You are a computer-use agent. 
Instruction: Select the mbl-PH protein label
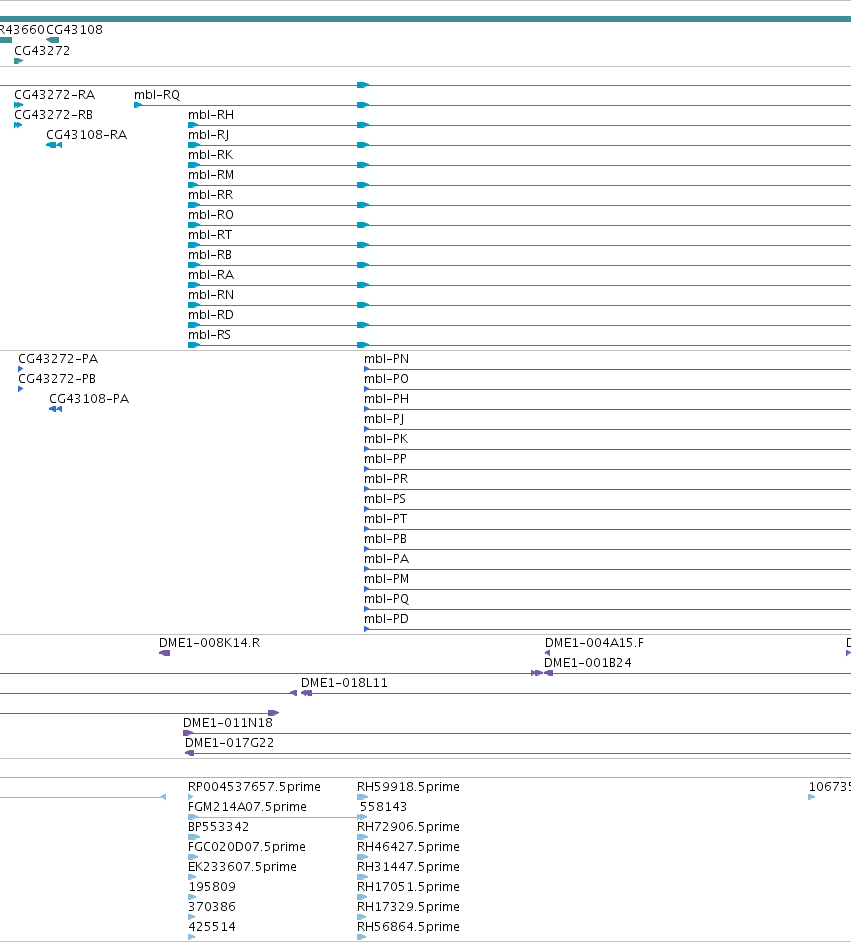coord(386,398)
